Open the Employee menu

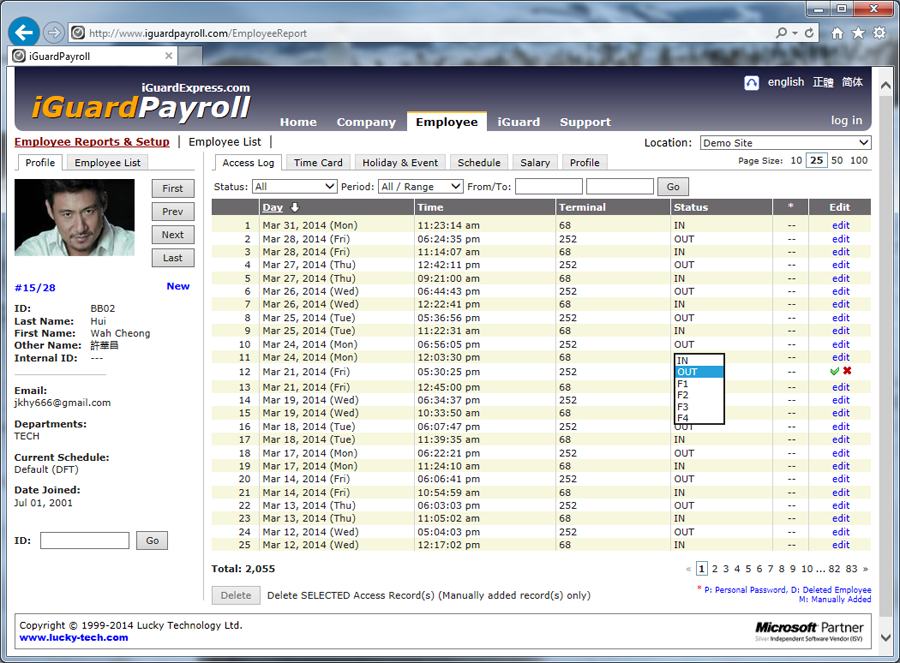tap(447, 122)
